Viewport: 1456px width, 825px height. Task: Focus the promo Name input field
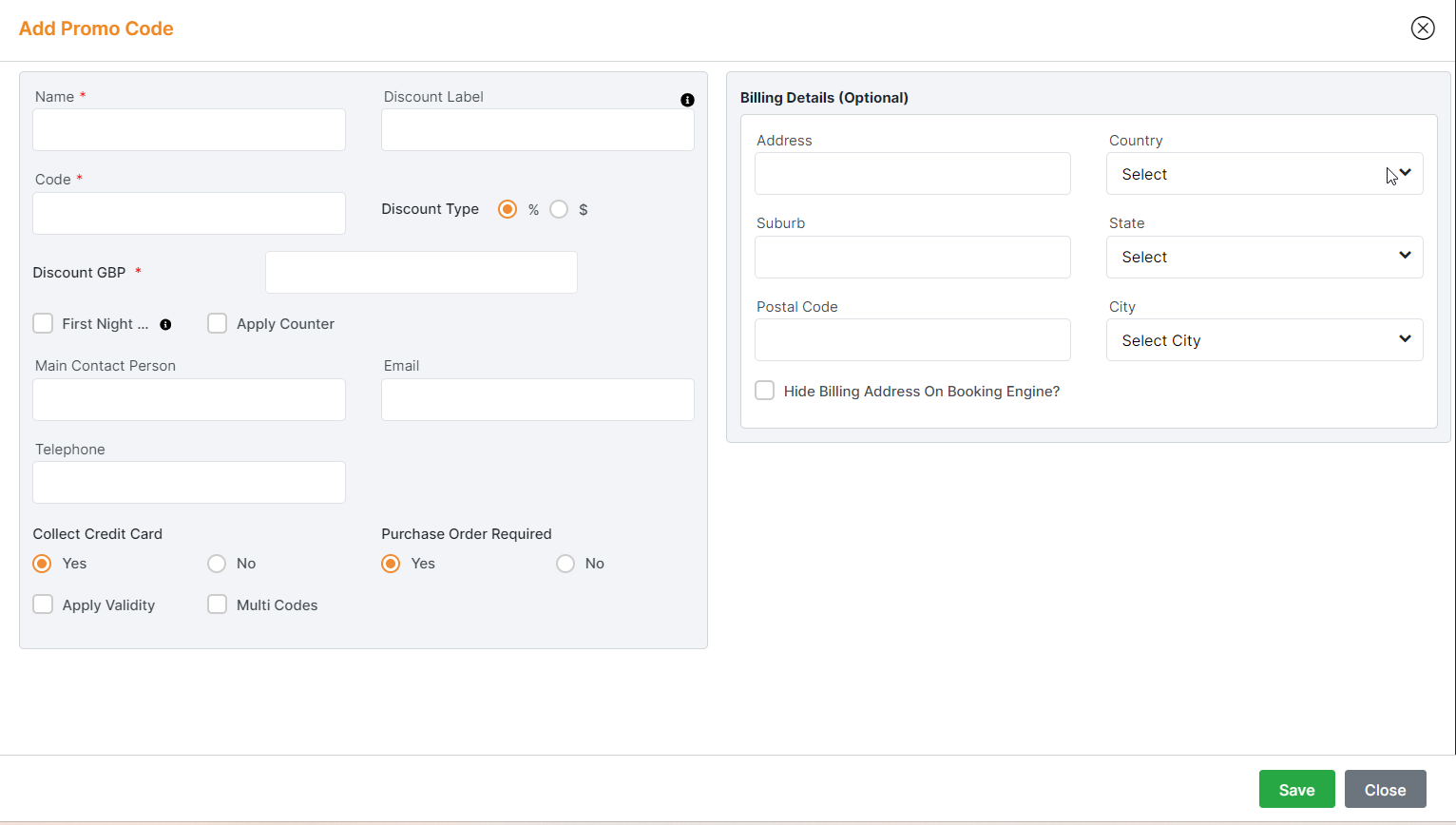[x=189, y=129]
